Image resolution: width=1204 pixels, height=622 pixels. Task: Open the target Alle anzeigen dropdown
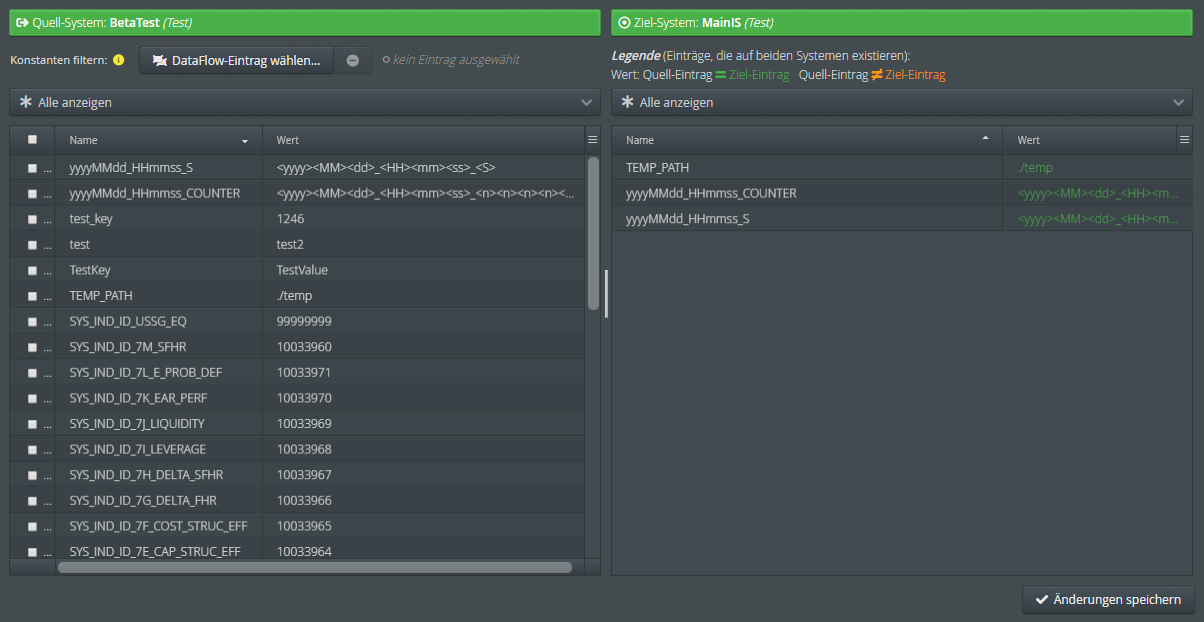coord(902,102)
